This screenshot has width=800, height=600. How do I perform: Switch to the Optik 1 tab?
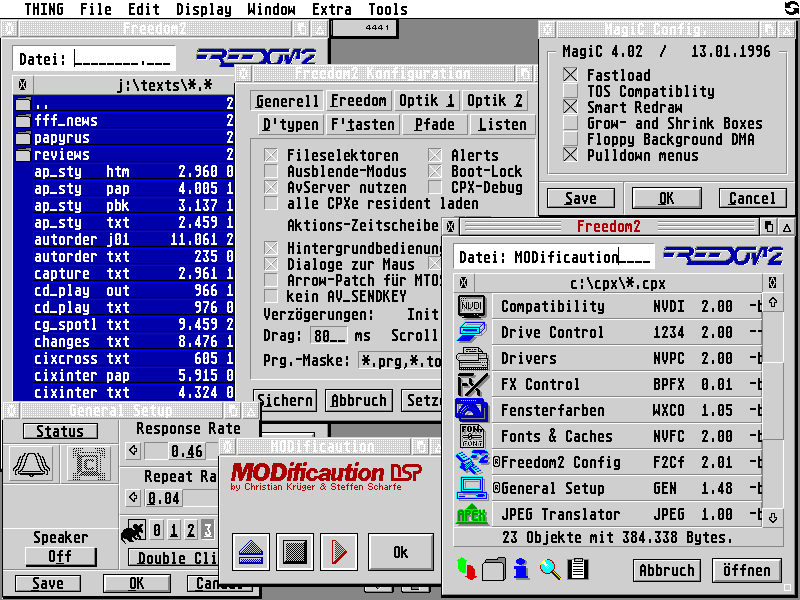pyautogui.click(x=427, y=101)
